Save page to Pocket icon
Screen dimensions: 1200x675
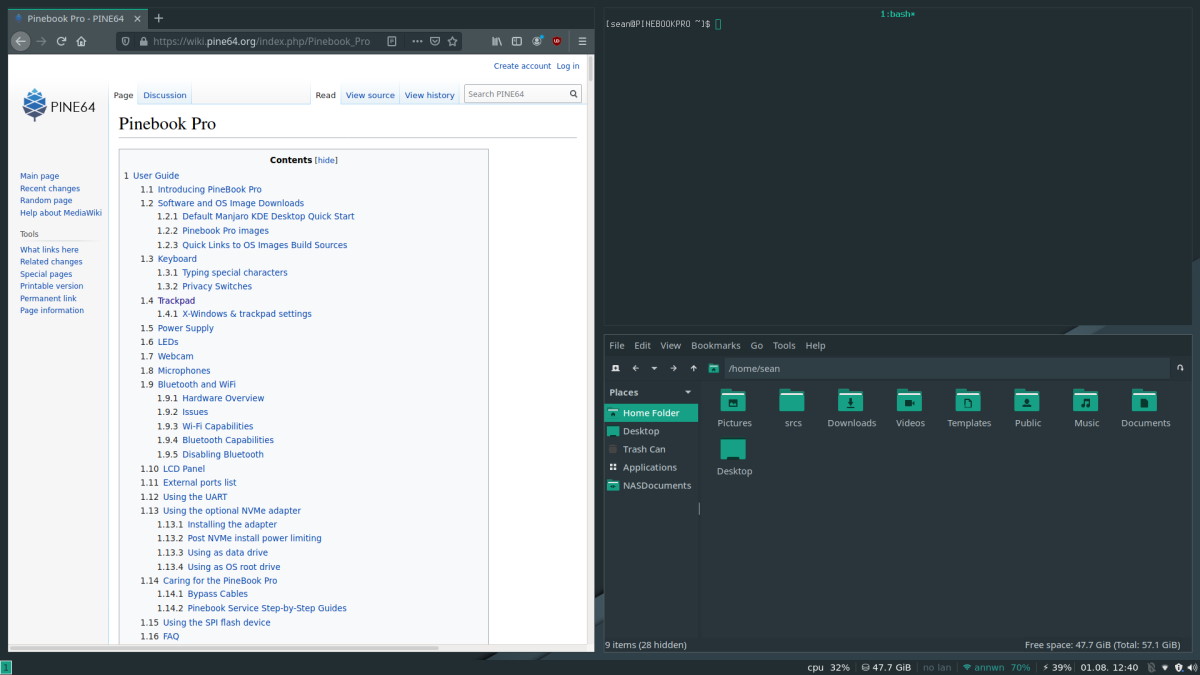pyautogui.click(x=434, y=41)
